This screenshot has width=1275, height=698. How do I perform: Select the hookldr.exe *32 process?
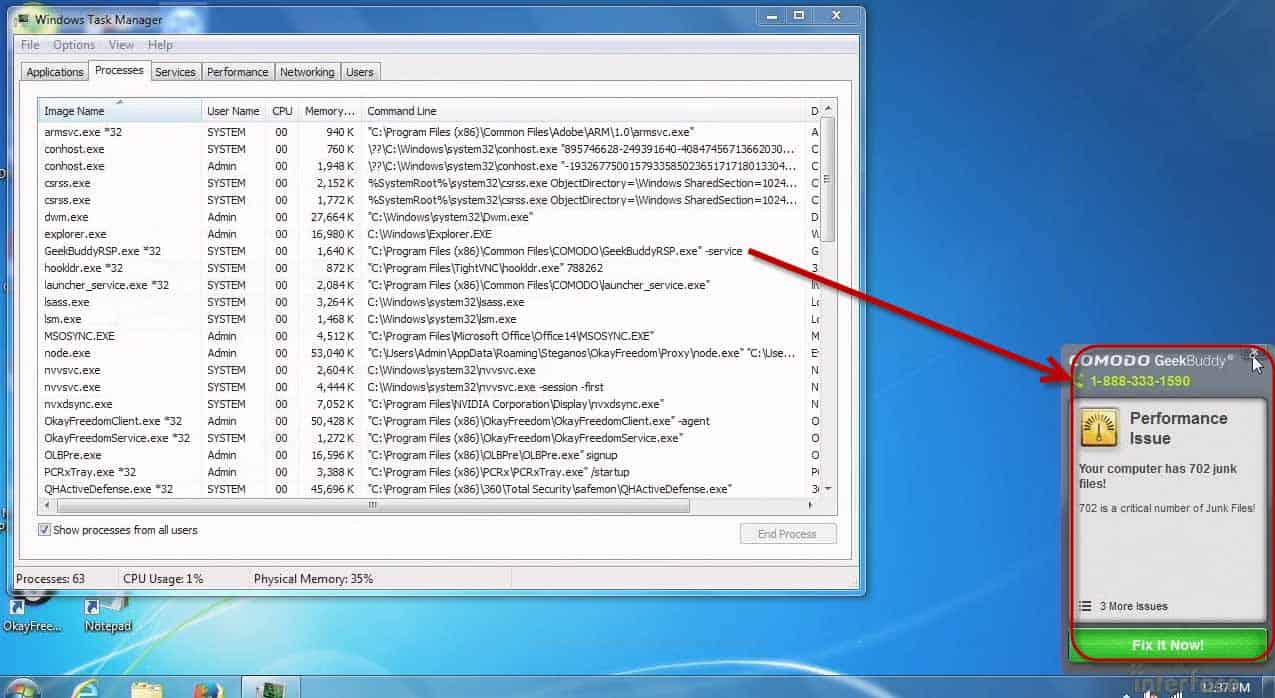(x=429, y=268)
